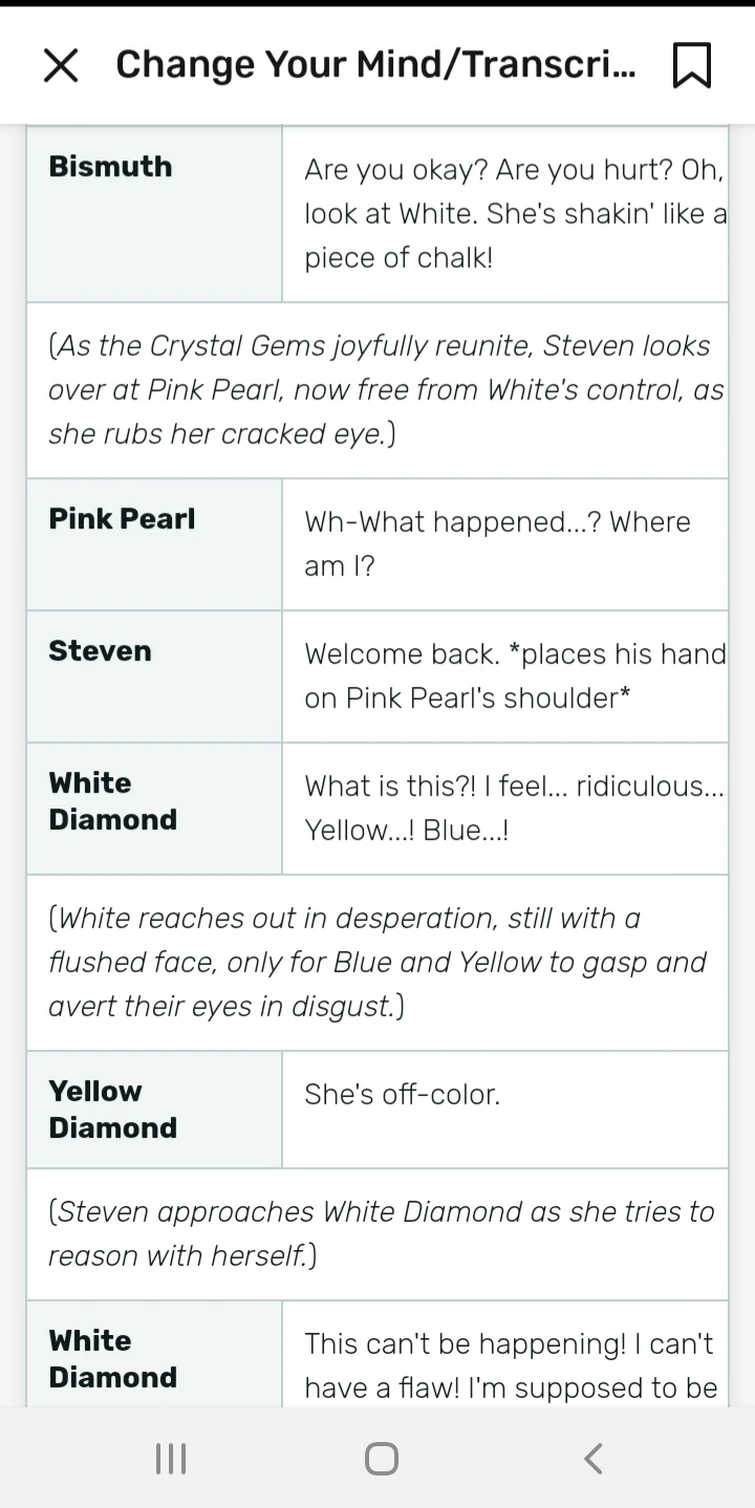Tap the Android back arrow
The width and height of the screenshot is (755, 1508).
pos(593,1458)
